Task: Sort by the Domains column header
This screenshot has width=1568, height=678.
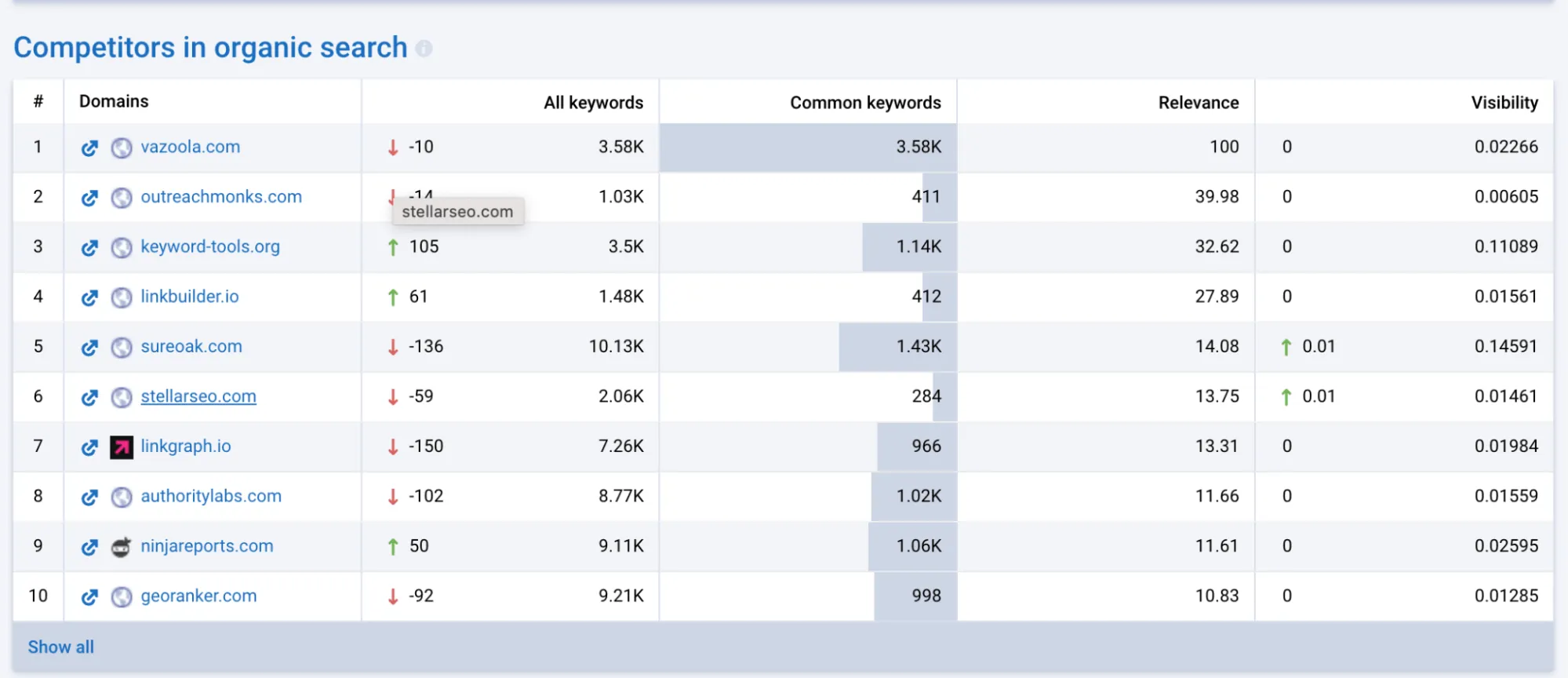Action: (x=114, y=101)
